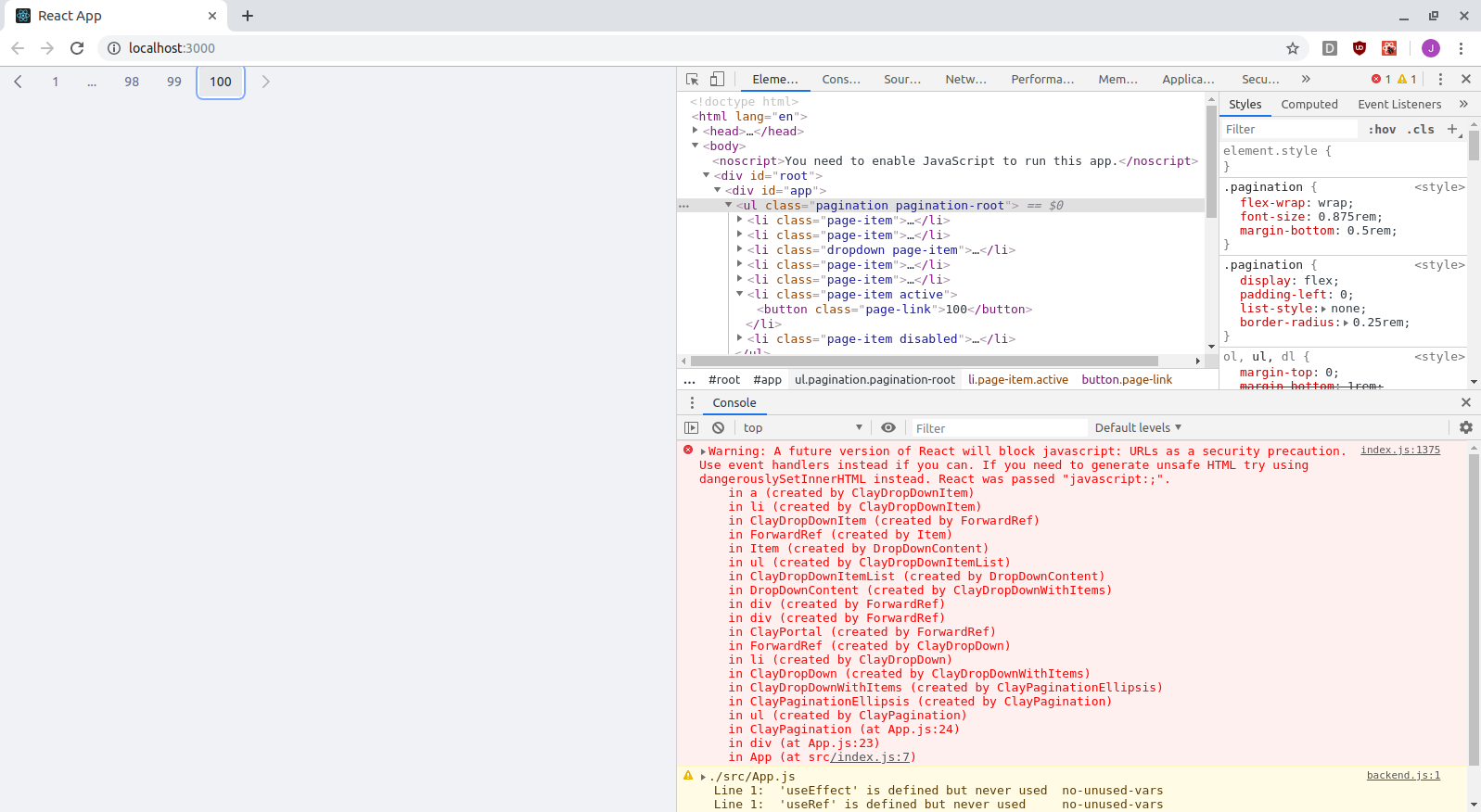Close the Console drawer

coord(1466,402)
